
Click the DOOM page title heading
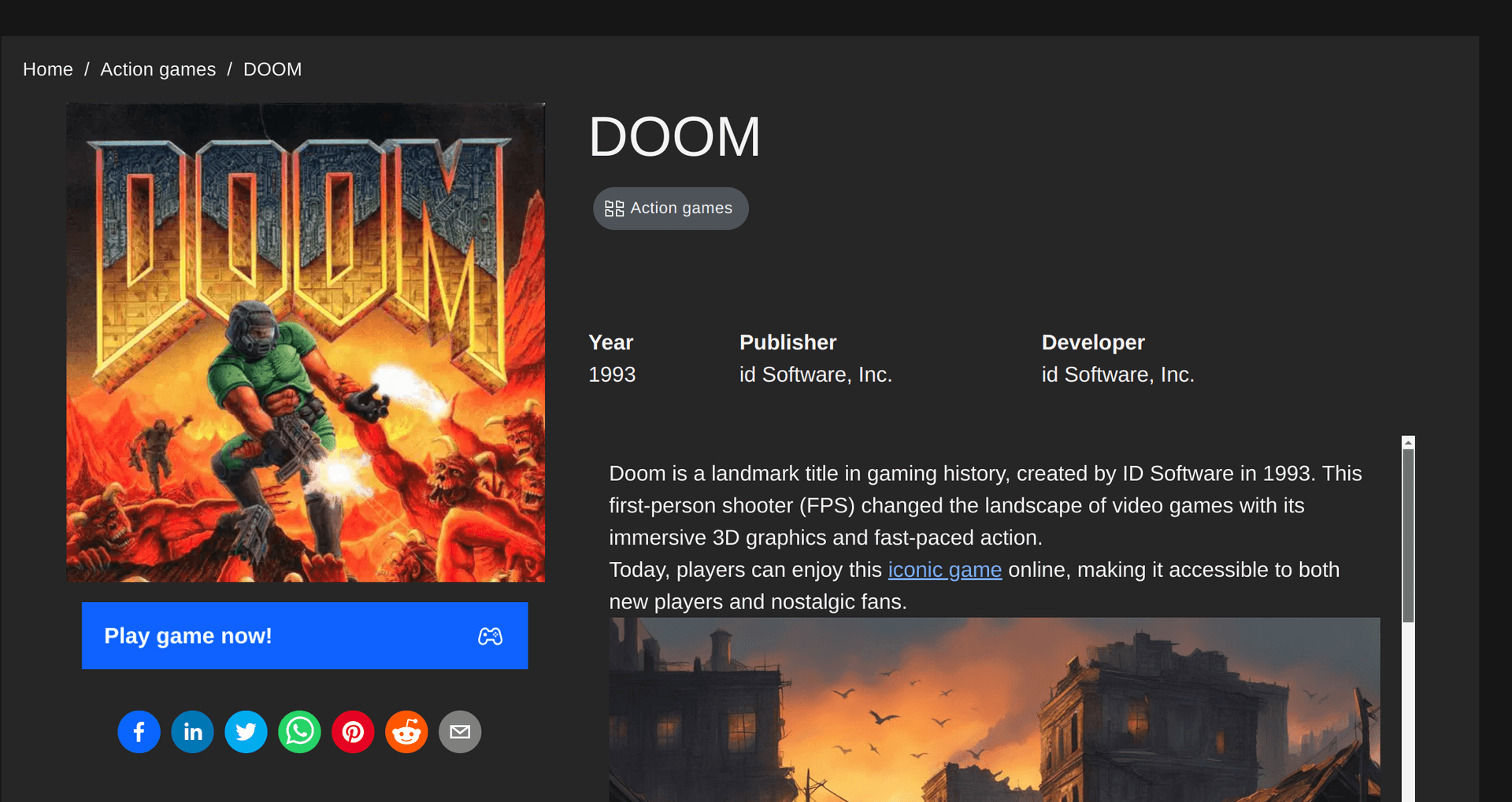tap(674, 137)
